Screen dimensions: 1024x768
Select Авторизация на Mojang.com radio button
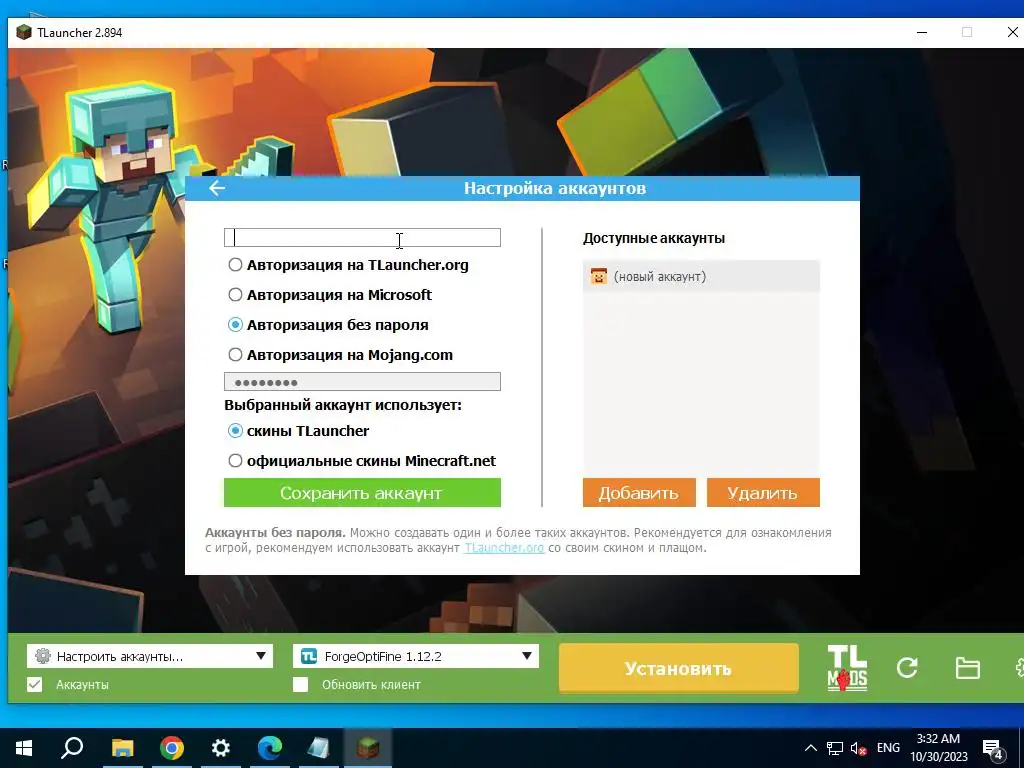tap(235, 355)
